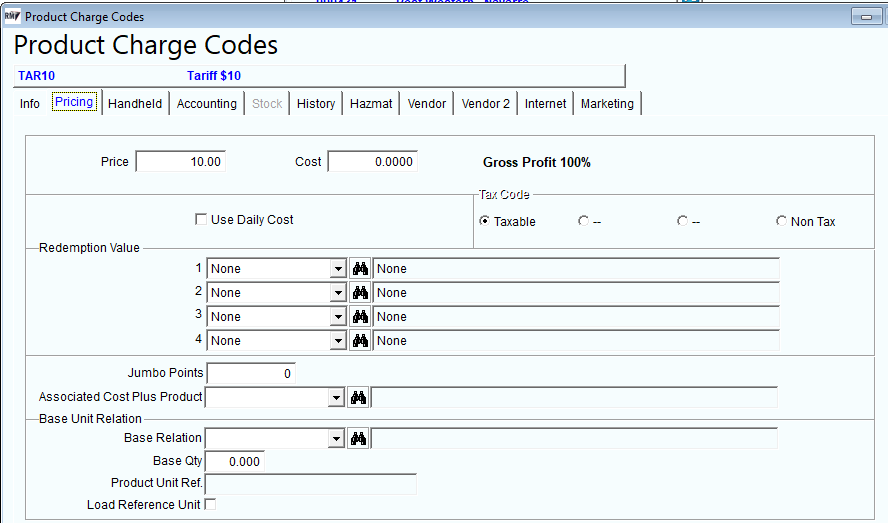This screenshot has height=523, width=888.
Task: Open lookup binoculars for Redemption Value 1
Action: (x=360, y=269)
